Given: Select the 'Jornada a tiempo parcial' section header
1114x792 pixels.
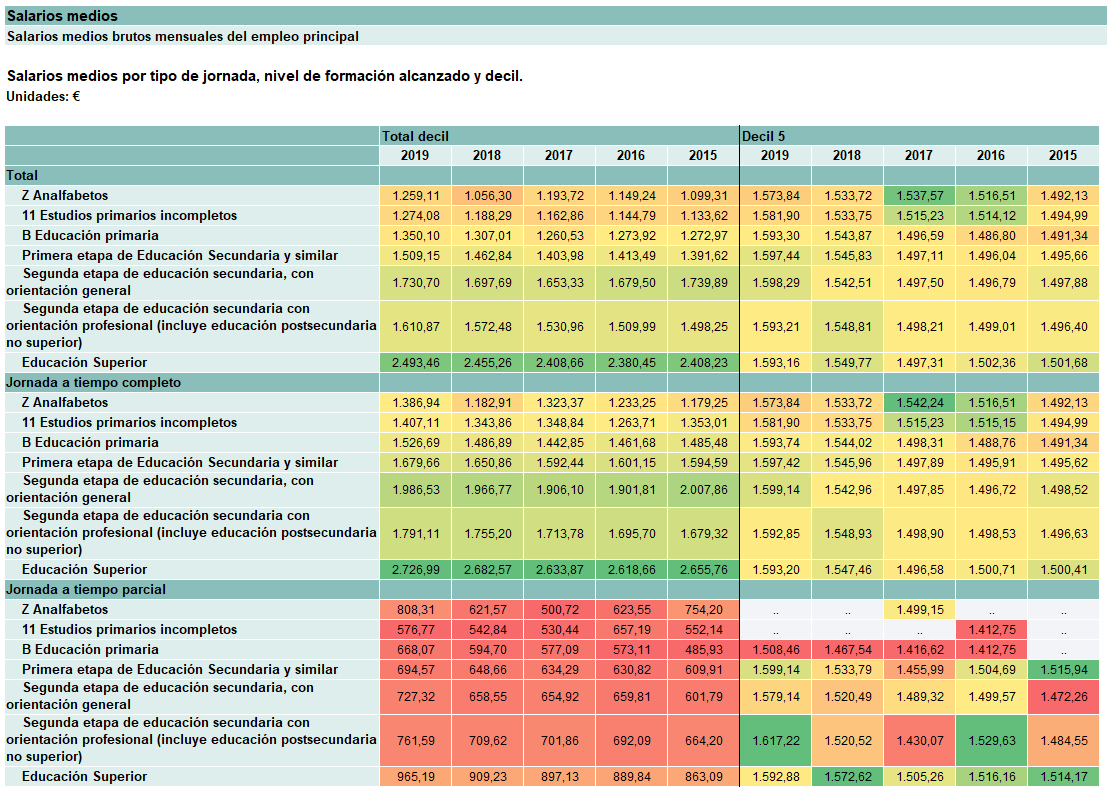Looking at the screenshot, I should point(552,590).
